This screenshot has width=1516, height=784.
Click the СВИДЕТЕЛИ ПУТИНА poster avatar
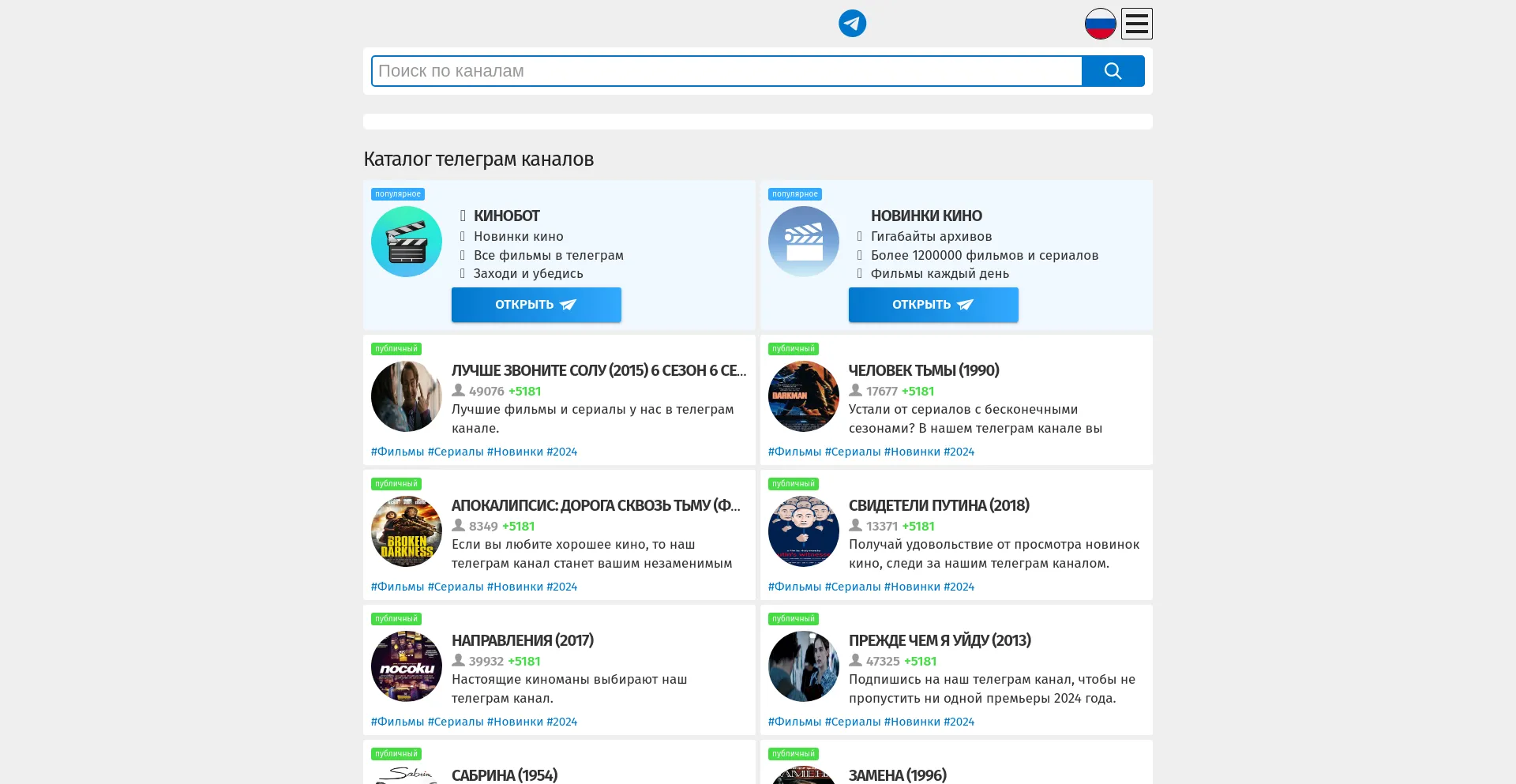click(804, 531)
